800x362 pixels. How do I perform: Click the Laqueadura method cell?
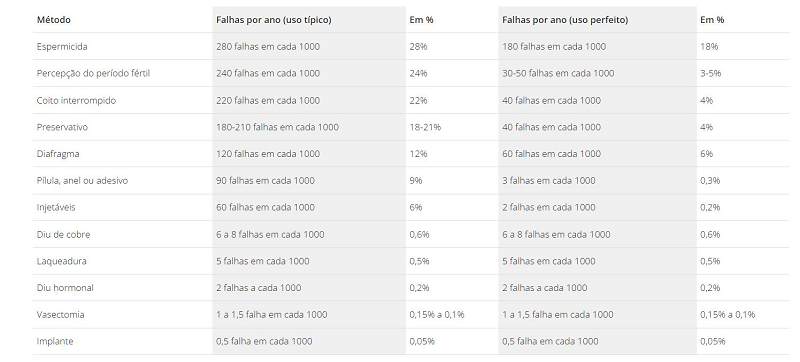(61, 261)
